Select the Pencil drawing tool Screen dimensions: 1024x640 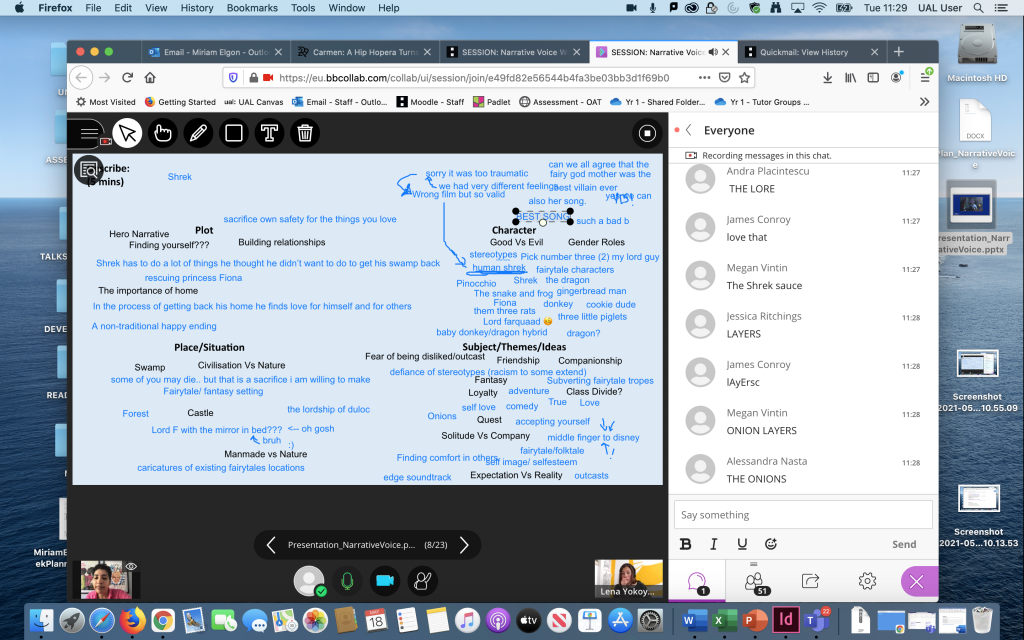199,133
